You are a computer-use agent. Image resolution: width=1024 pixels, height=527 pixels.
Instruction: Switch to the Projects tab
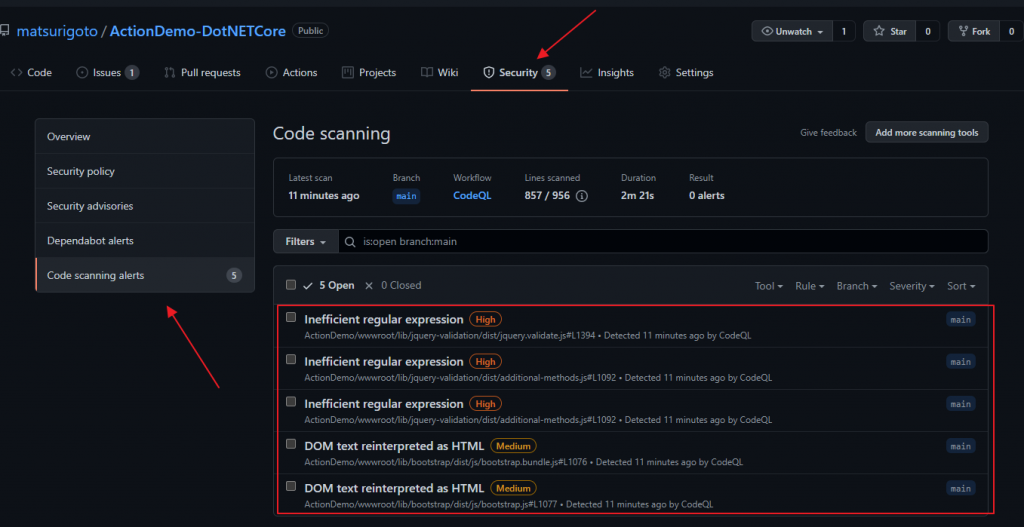369,72
